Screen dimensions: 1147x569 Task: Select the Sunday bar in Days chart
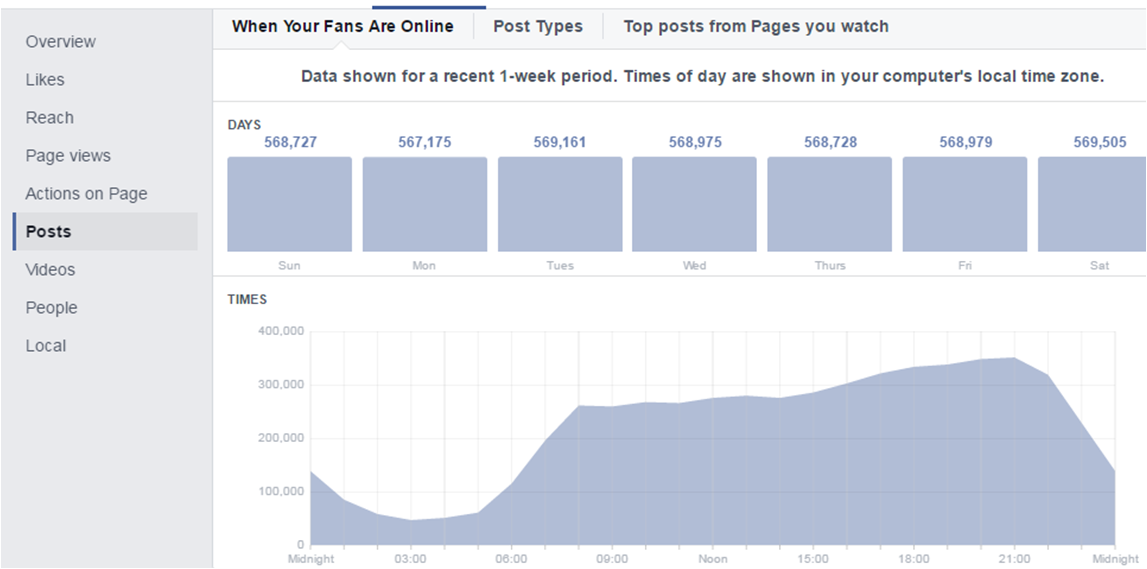click(x=290, y=204)
